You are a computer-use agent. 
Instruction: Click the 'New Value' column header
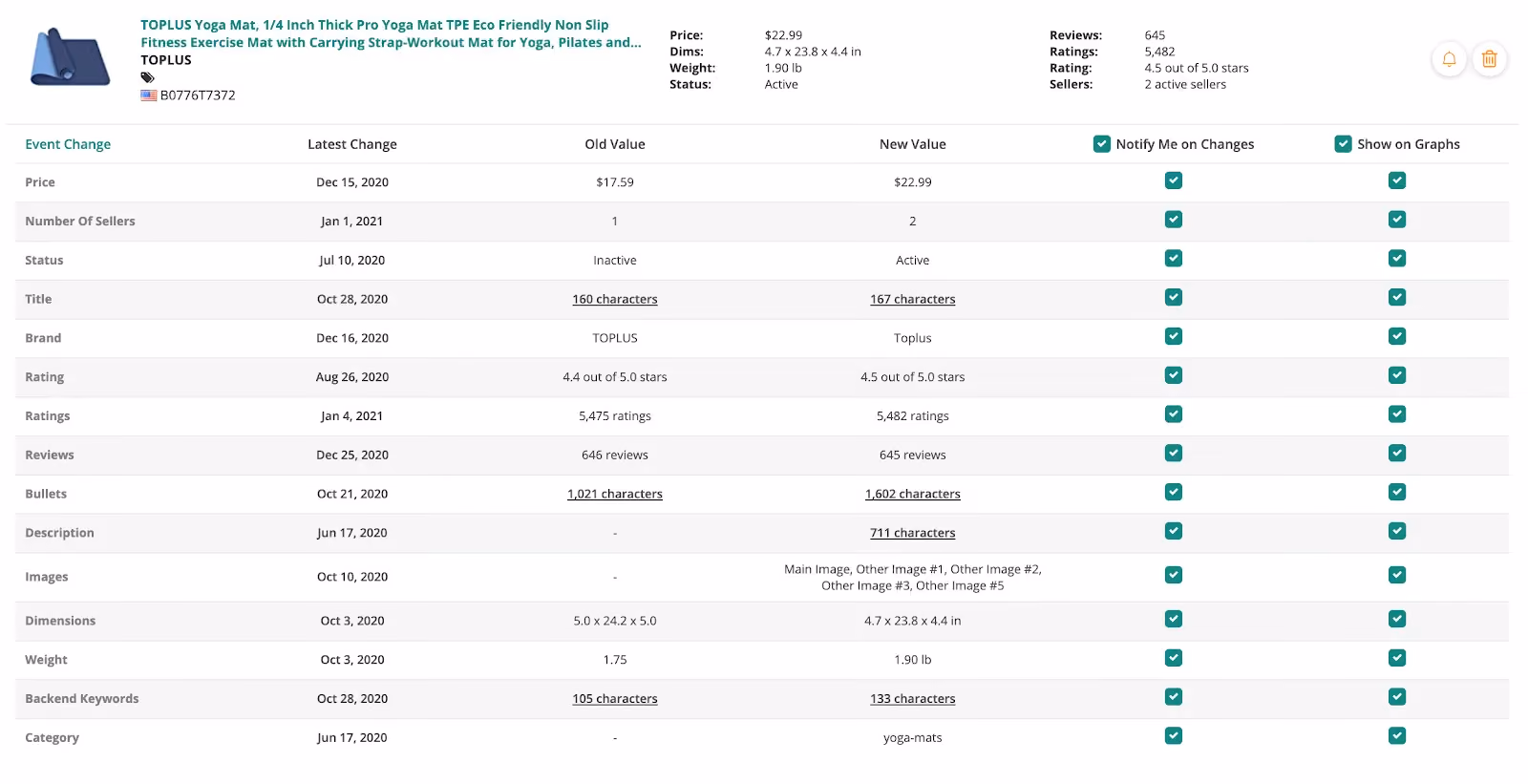pyautogui.click(x=913, y=144)
